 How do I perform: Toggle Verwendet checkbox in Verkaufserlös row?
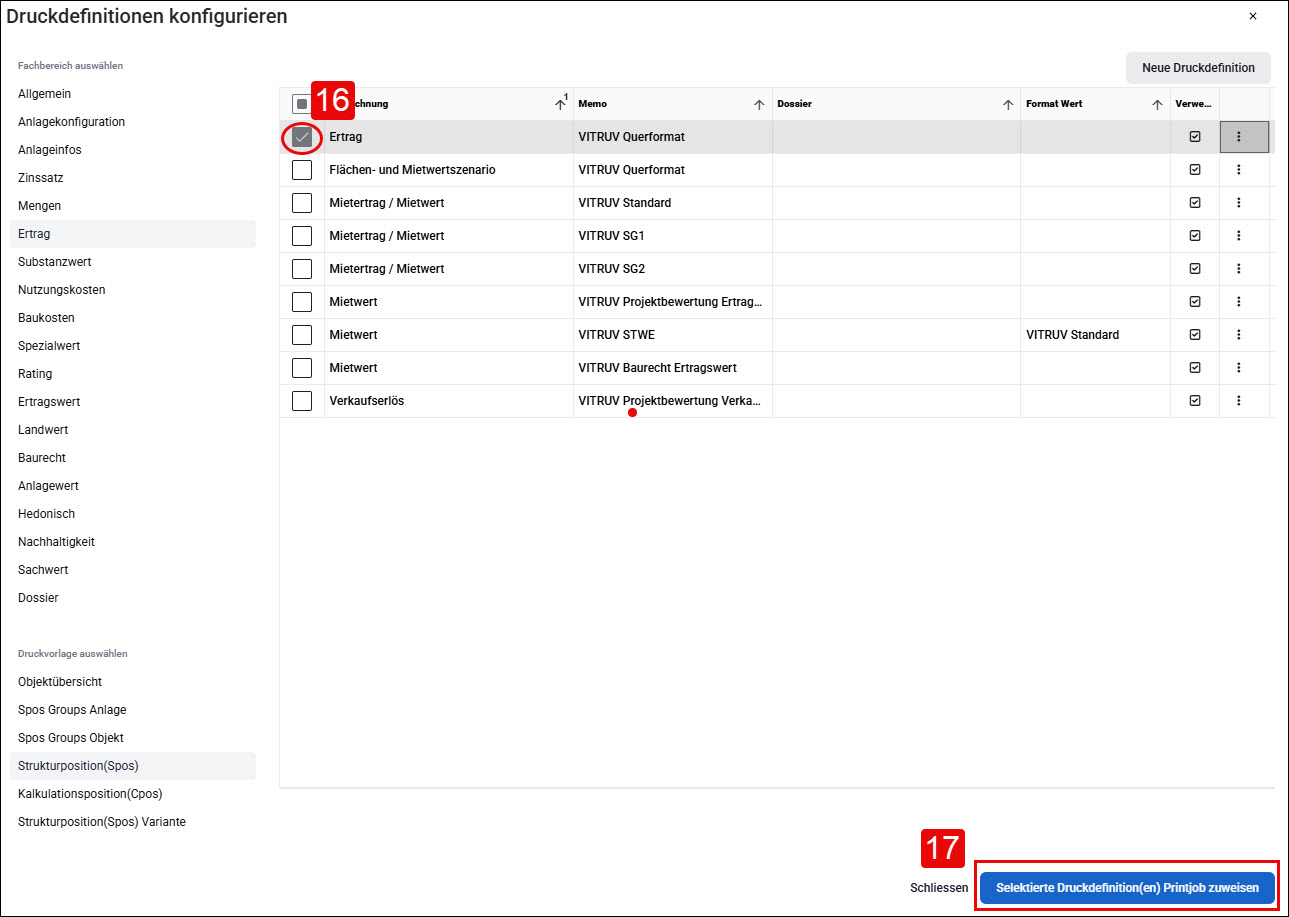pyautogui.click(x=1195, y=401)
